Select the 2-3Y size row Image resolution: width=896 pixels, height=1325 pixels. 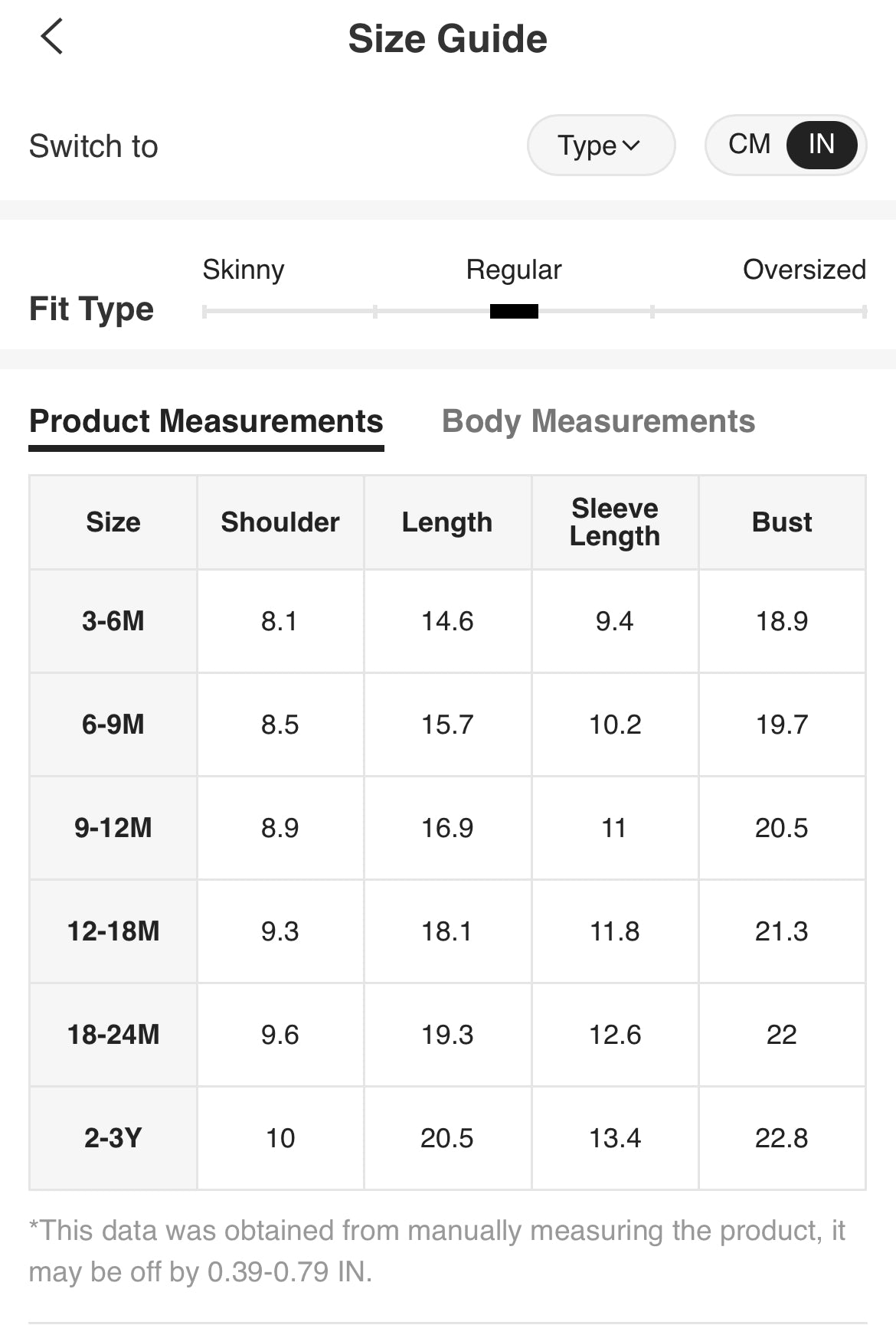113,1138
